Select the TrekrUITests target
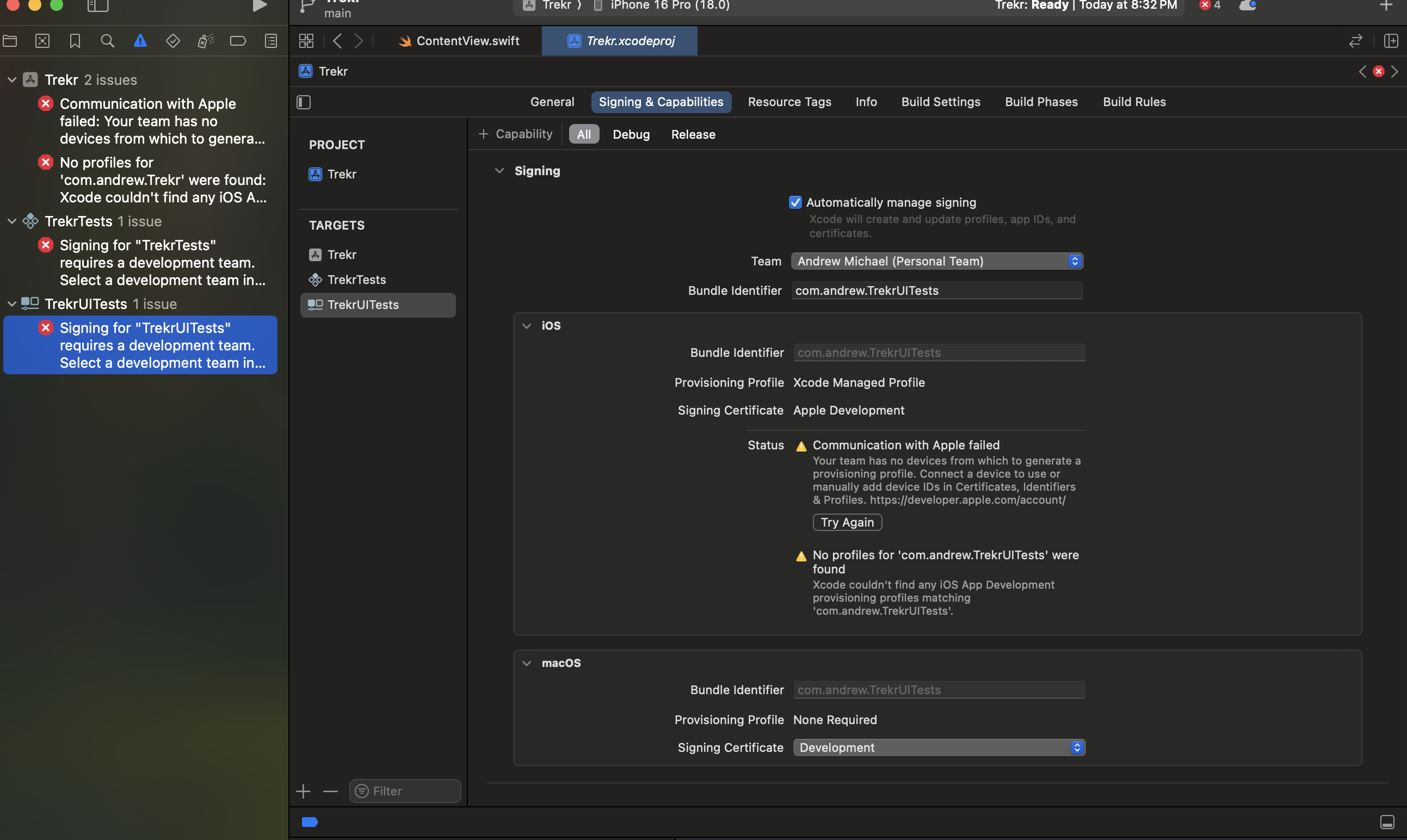 (x=378, y=305)
